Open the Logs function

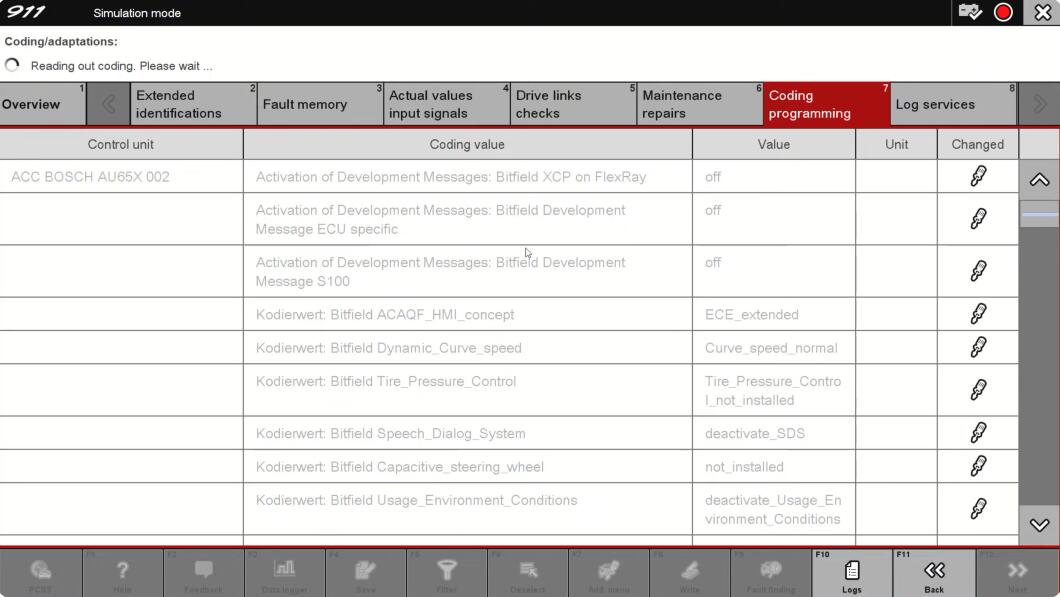point(851,574)
